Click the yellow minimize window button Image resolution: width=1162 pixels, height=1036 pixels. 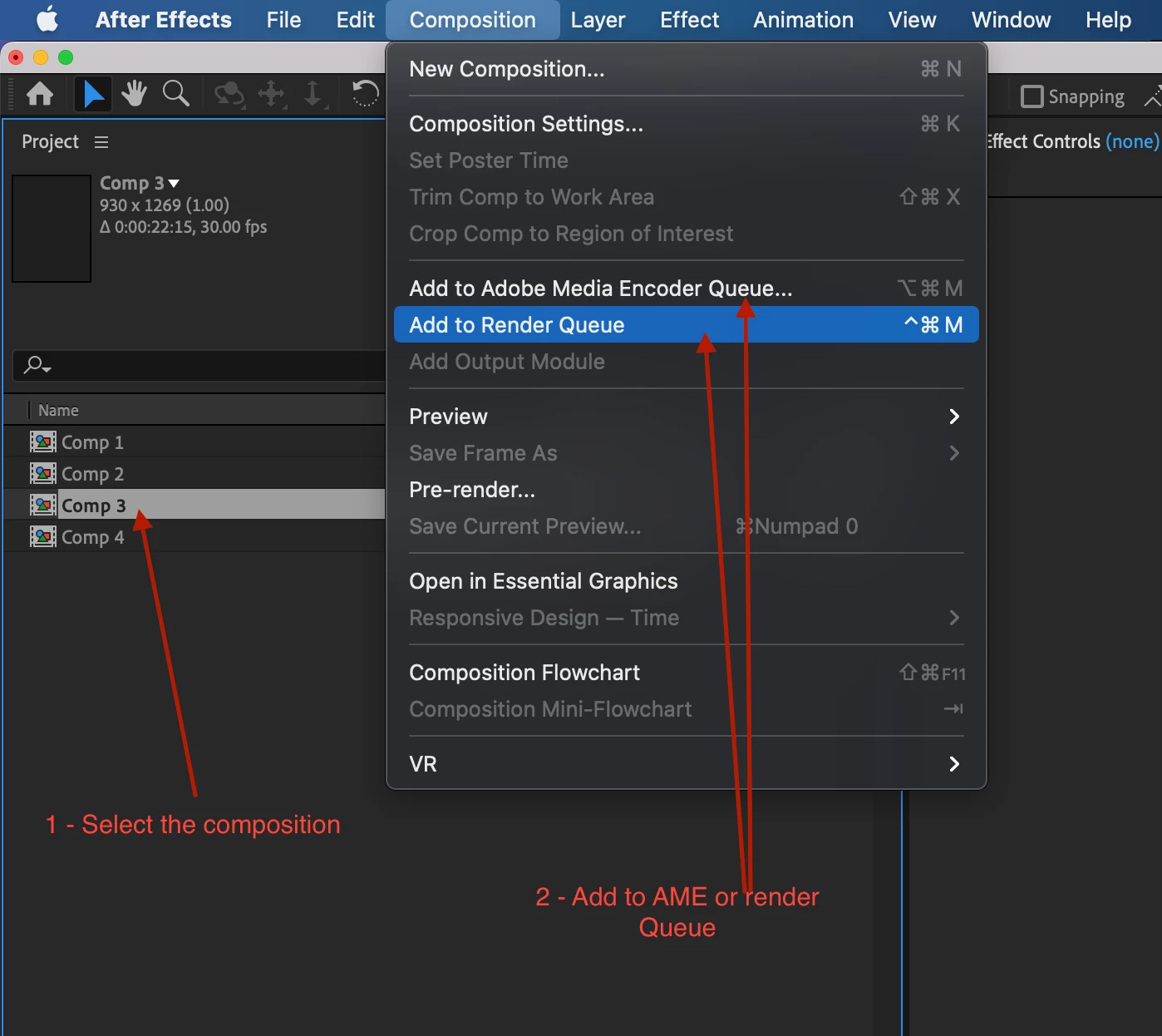(41, 57)
